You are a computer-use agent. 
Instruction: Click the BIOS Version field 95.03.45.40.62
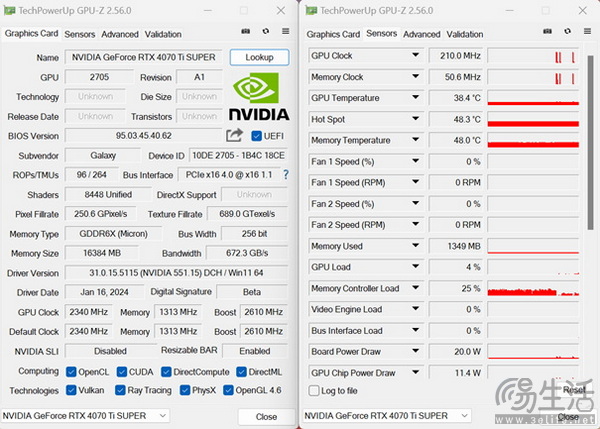click(143, 135)
